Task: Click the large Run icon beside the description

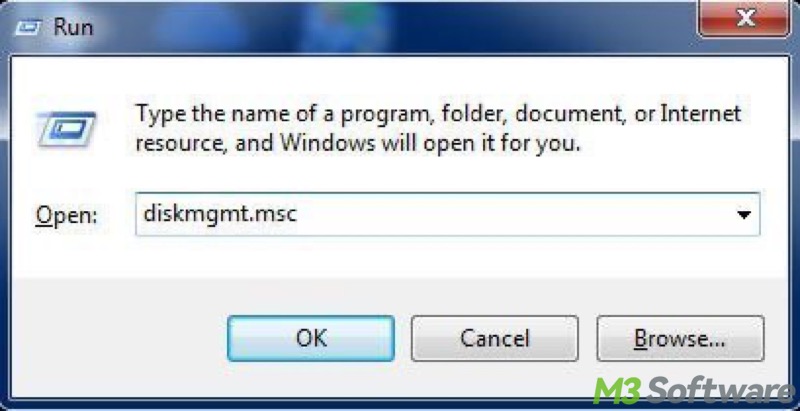Action: [66, 129]
